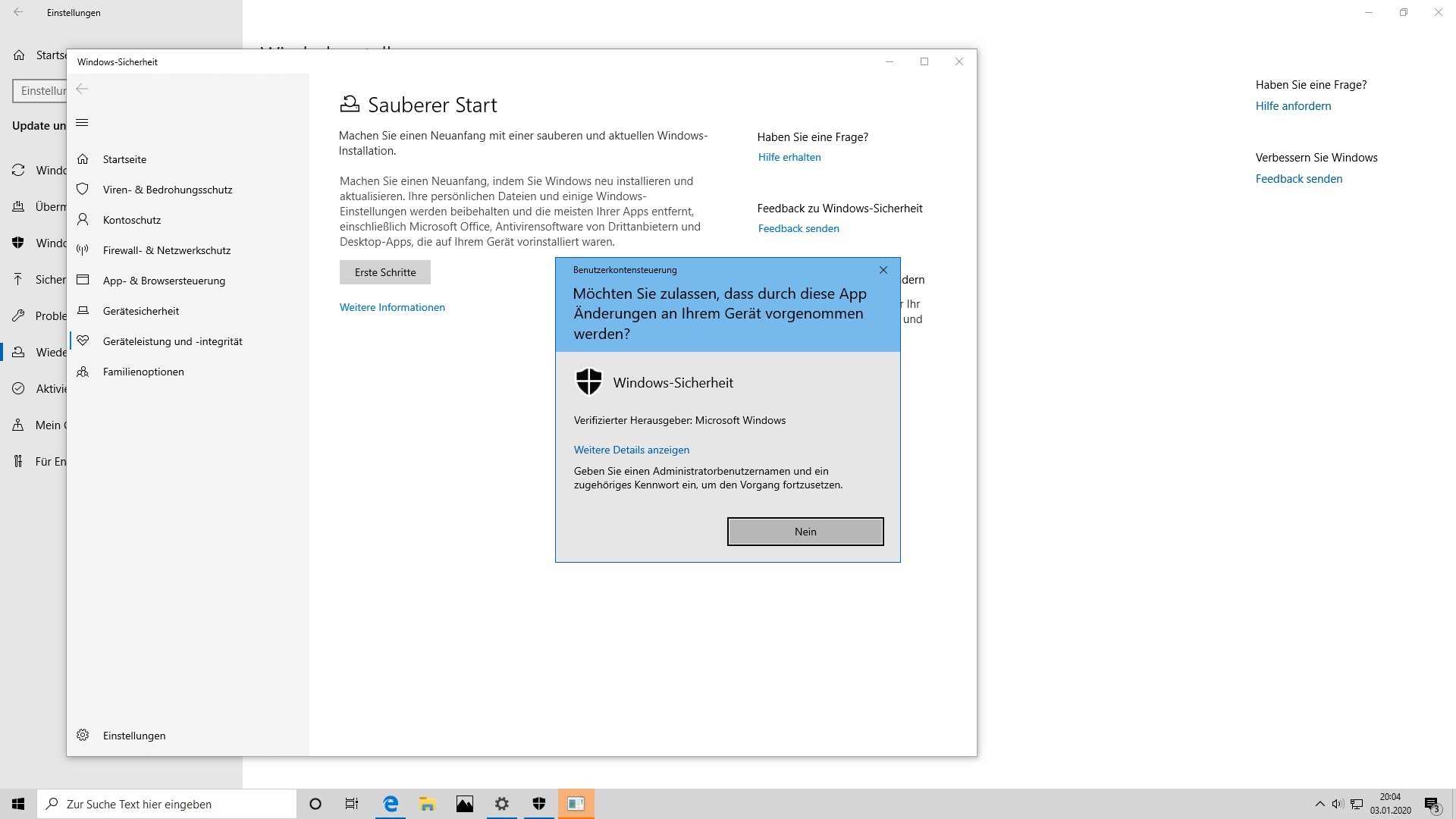Click the home icon in Einstellungen sidebar
Screen dimensions: 1456x819
click(19, 55)
